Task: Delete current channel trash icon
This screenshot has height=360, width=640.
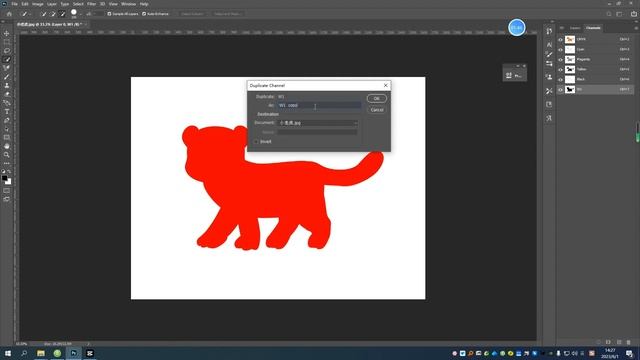Action: click(x=629, y=342)
